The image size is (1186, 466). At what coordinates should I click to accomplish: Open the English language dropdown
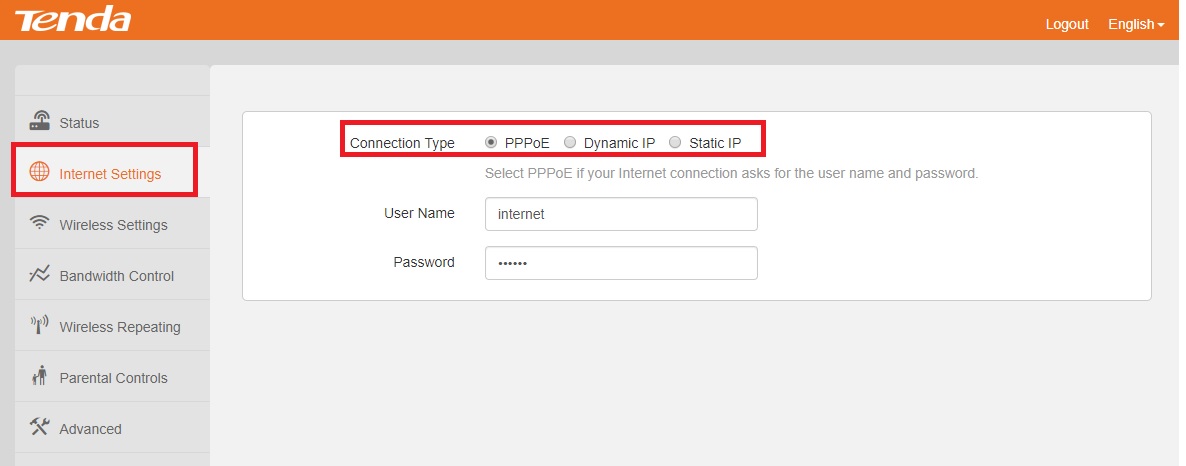click(1136, 24)
